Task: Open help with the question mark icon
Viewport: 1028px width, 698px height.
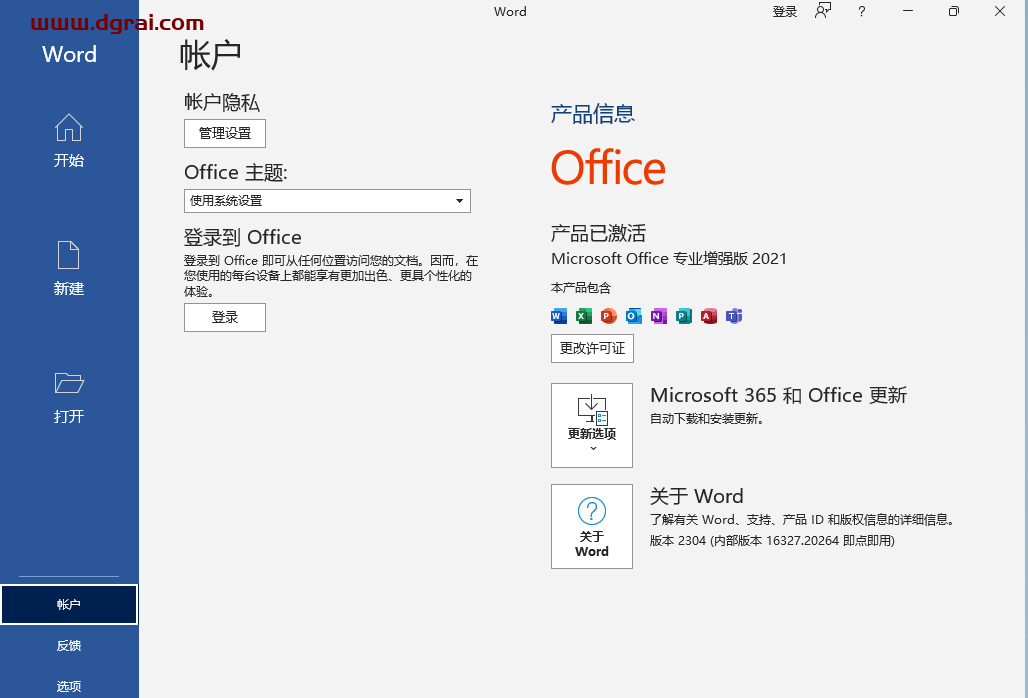Action: [861, 11]
